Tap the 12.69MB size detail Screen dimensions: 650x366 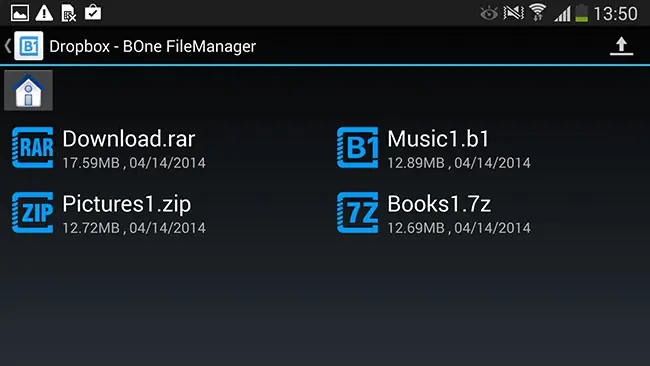[416, 228]
